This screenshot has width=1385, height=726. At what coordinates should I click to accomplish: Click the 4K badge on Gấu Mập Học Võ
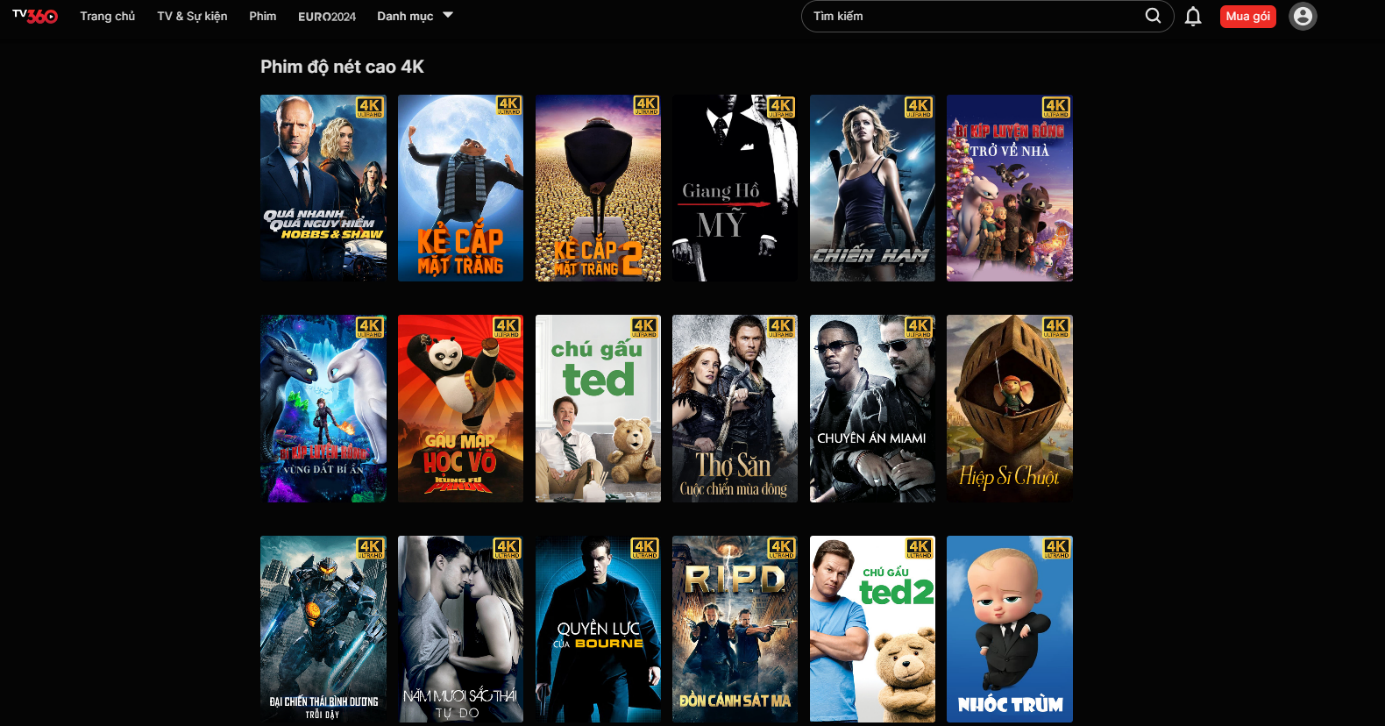pyautogui.click(x=507, y=327)
